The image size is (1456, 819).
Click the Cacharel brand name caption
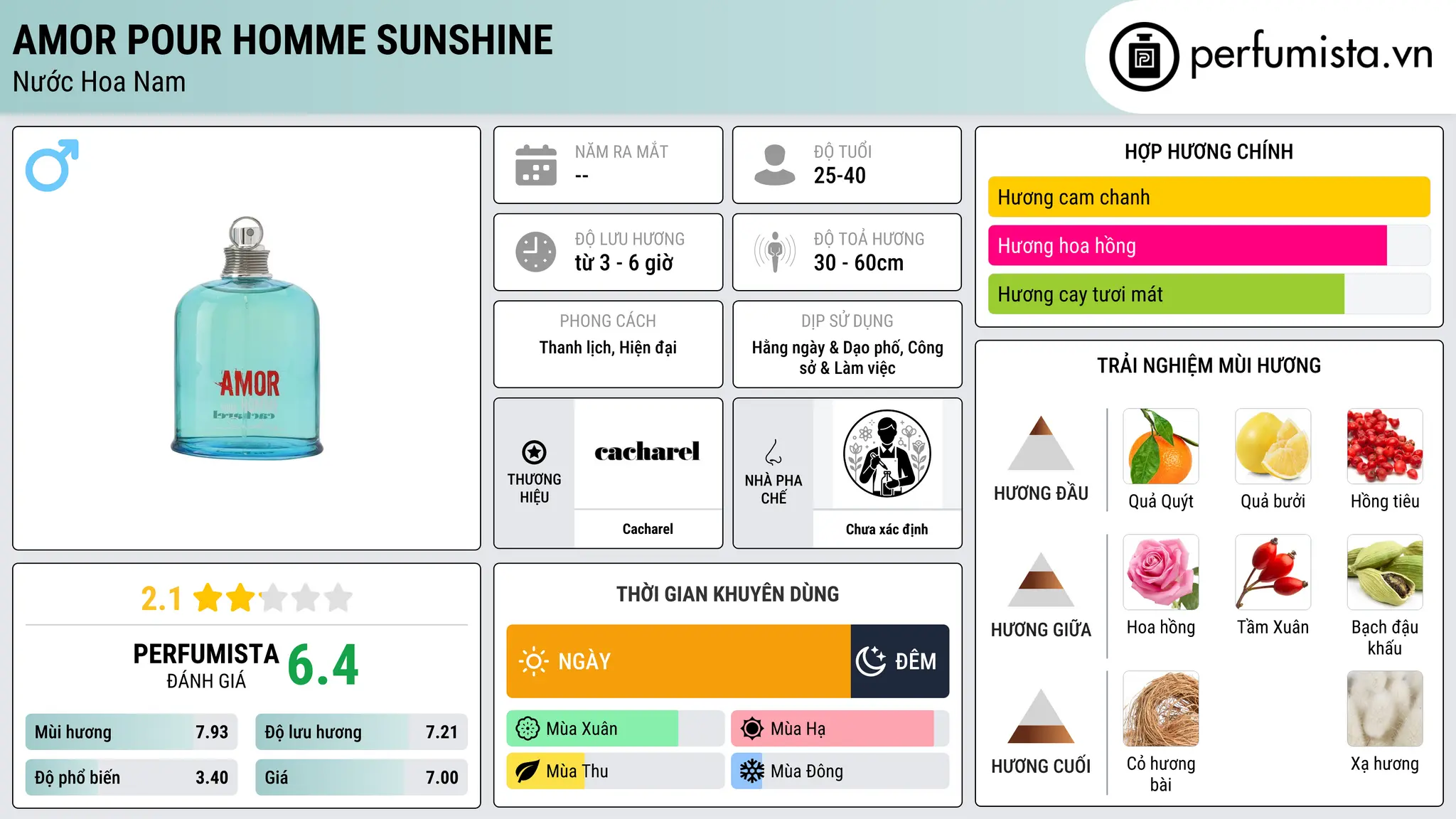tap(647, 529)
